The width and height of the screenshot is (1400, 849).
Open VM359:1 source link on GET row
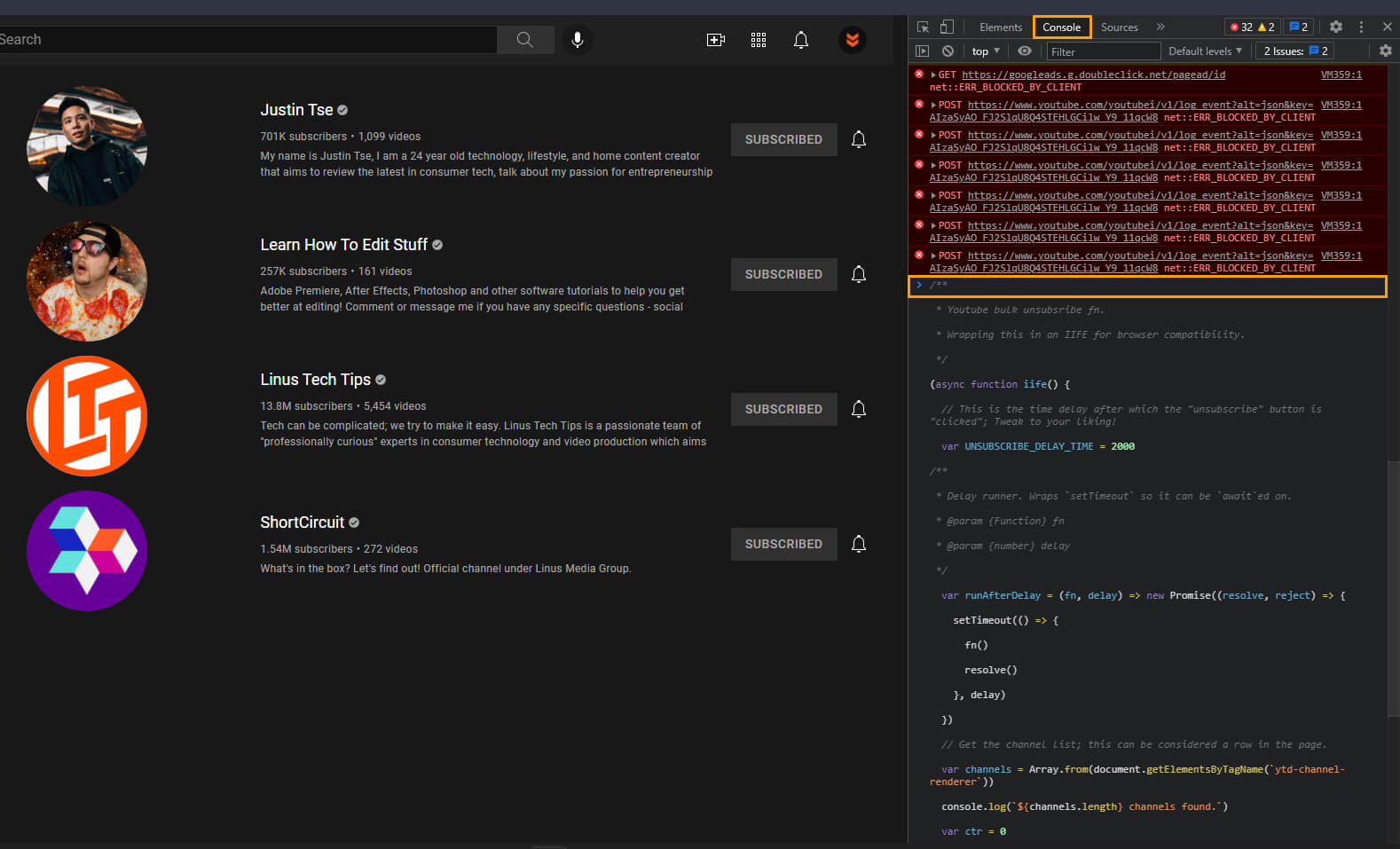[x=1341, y=75]
